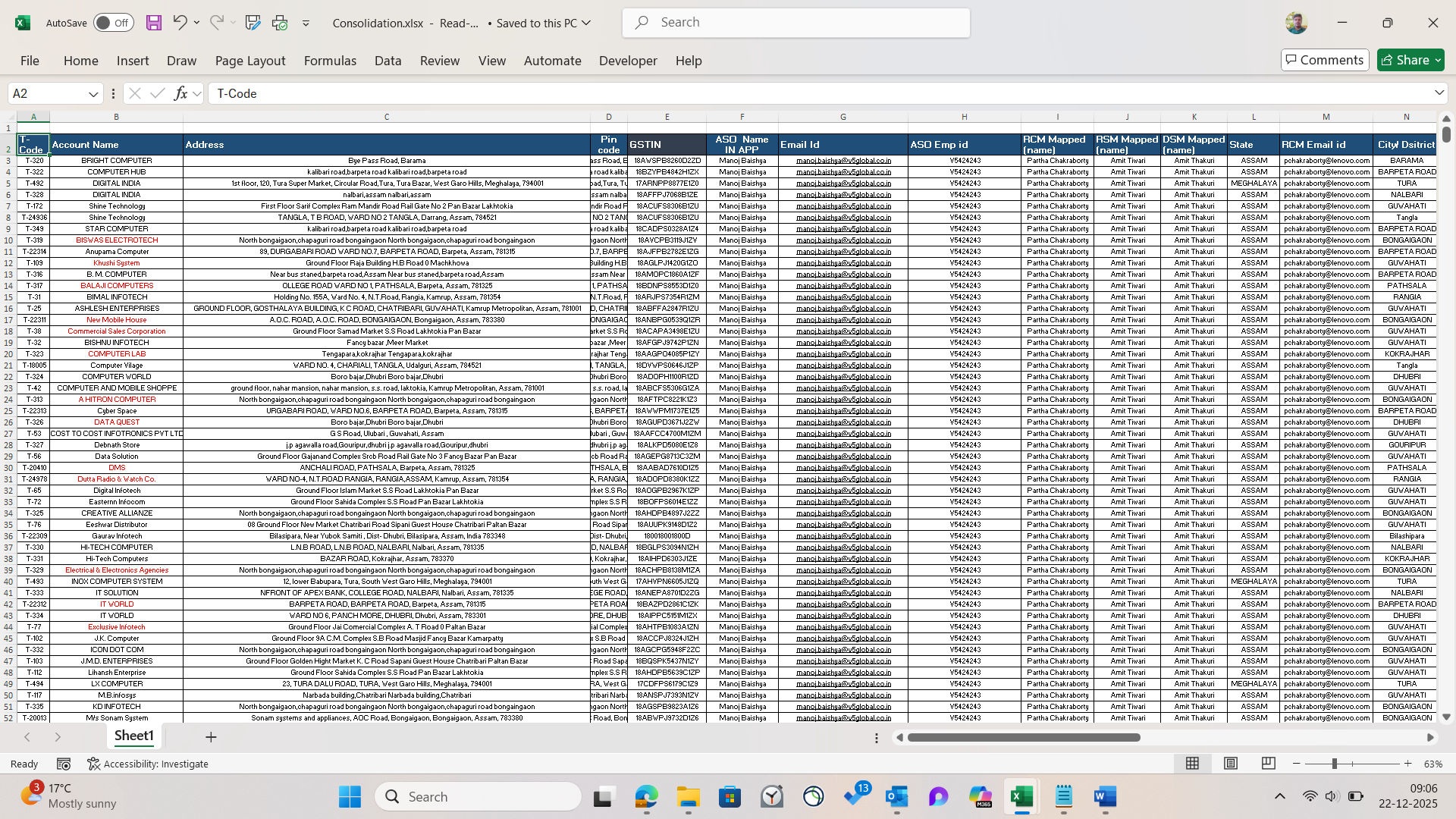Click the Undo arrow icon

pyautogui.click(x=180, y=23)
